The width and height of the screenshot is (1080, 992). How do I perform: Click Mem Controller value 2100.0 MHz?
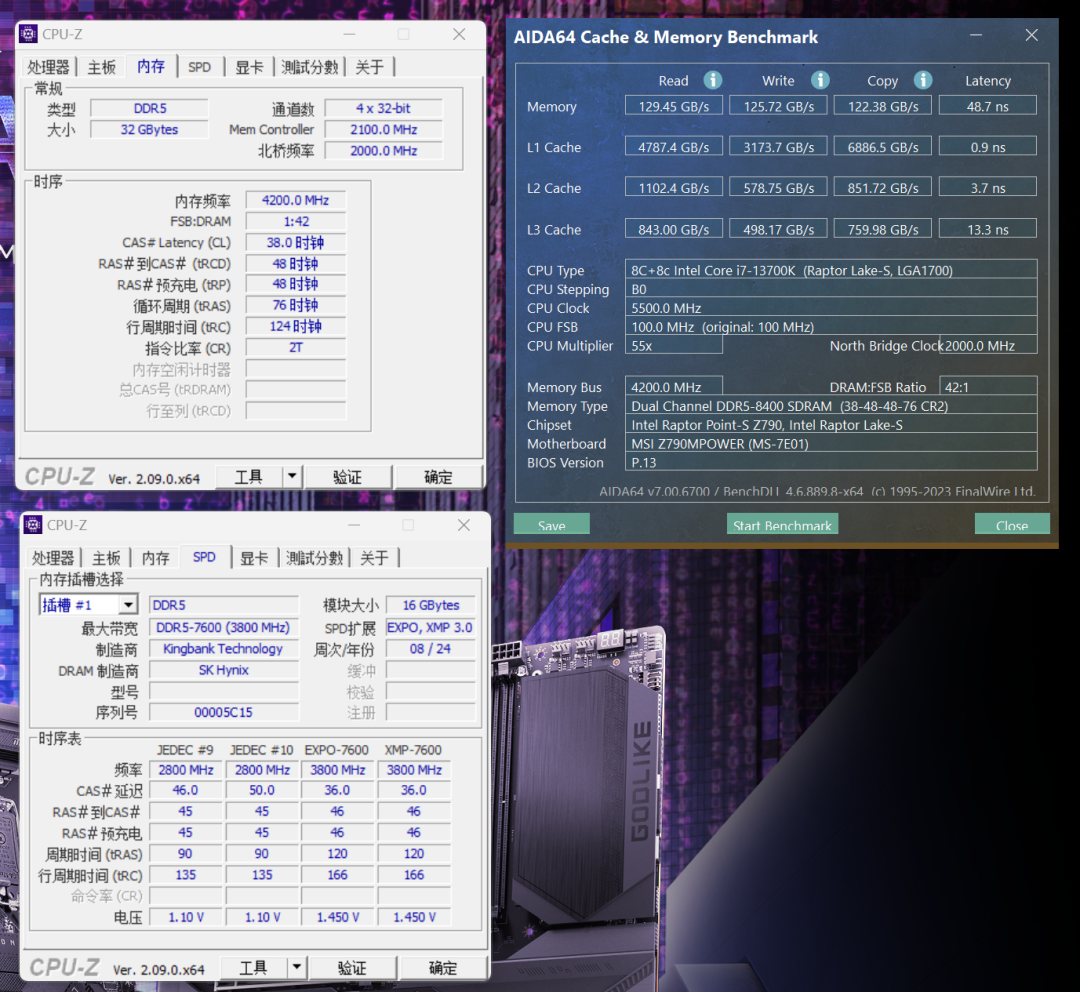coord(384,130)
